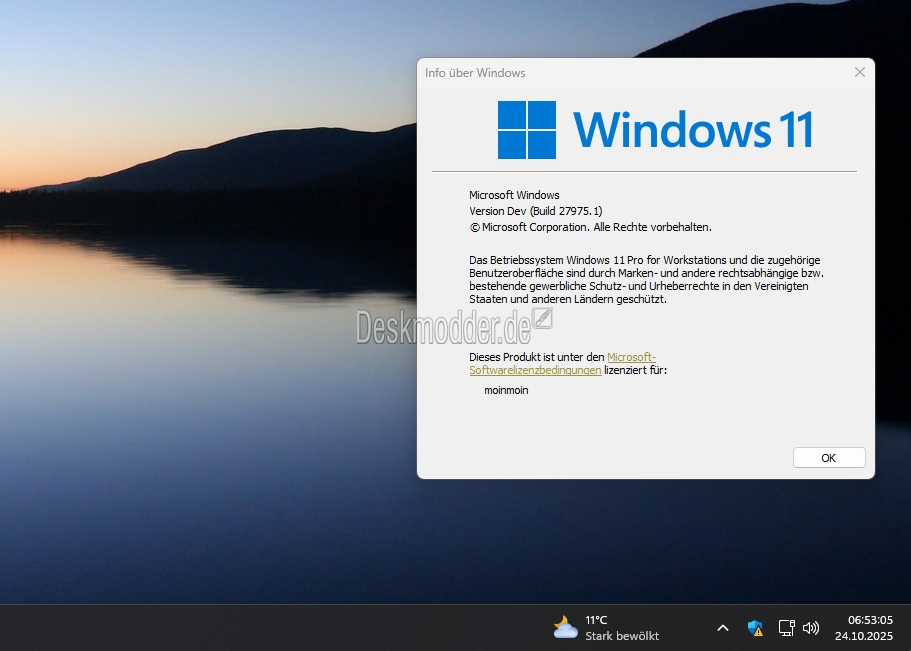Open the clock showing 06:53:05
The height and width of the screenshot is (651, 911).
click(869, 620)
